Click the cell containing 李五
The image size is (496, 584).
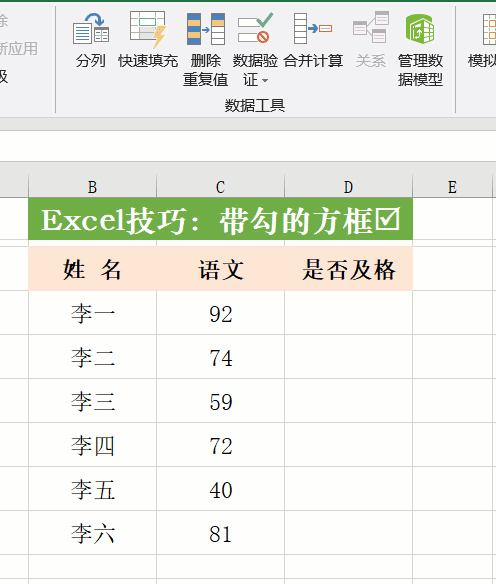click(x=92, y=489)
